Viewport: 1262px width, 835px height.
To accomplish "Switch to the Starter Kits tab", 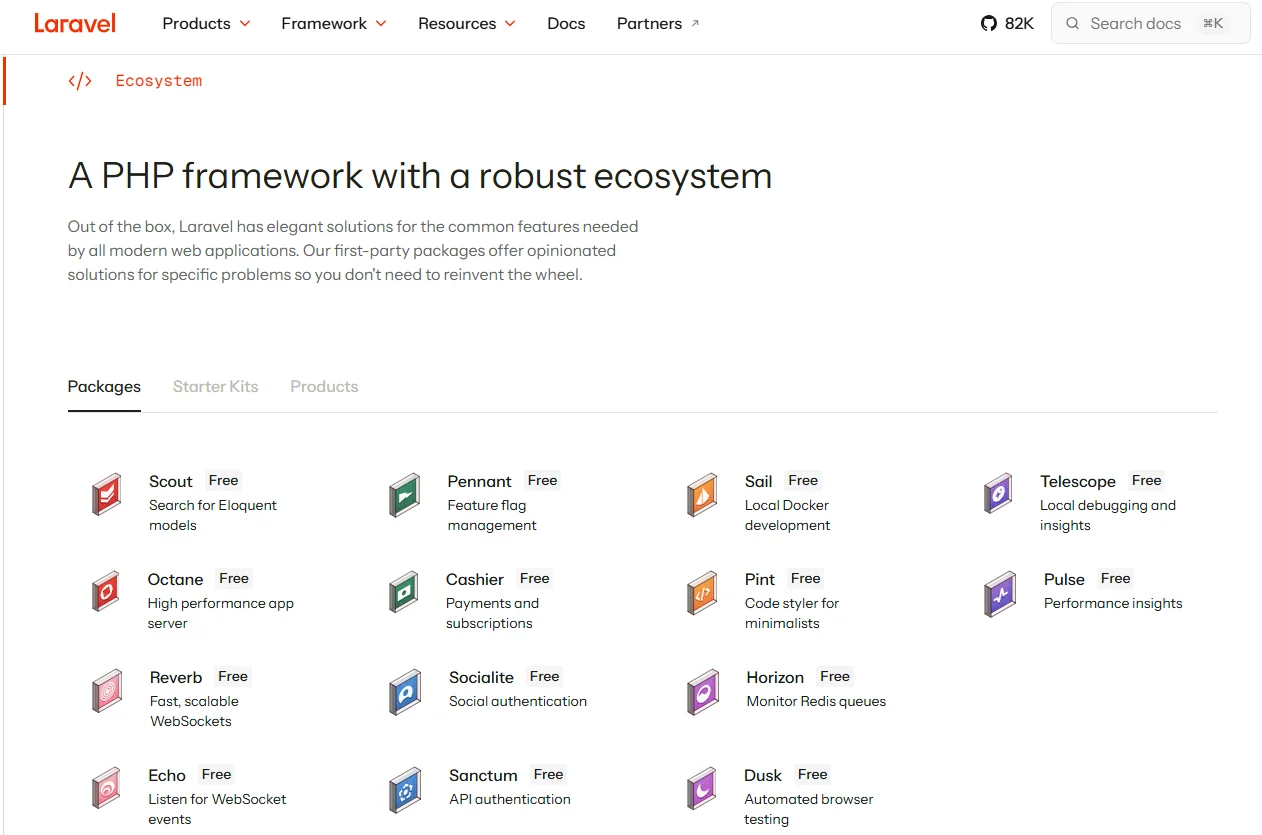I will (x=215, y=386).
